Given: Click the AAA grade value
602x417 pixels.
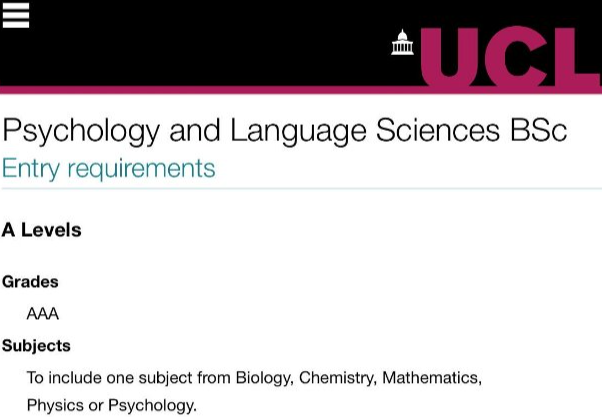Looking at the screenshot, I should 43,314.
